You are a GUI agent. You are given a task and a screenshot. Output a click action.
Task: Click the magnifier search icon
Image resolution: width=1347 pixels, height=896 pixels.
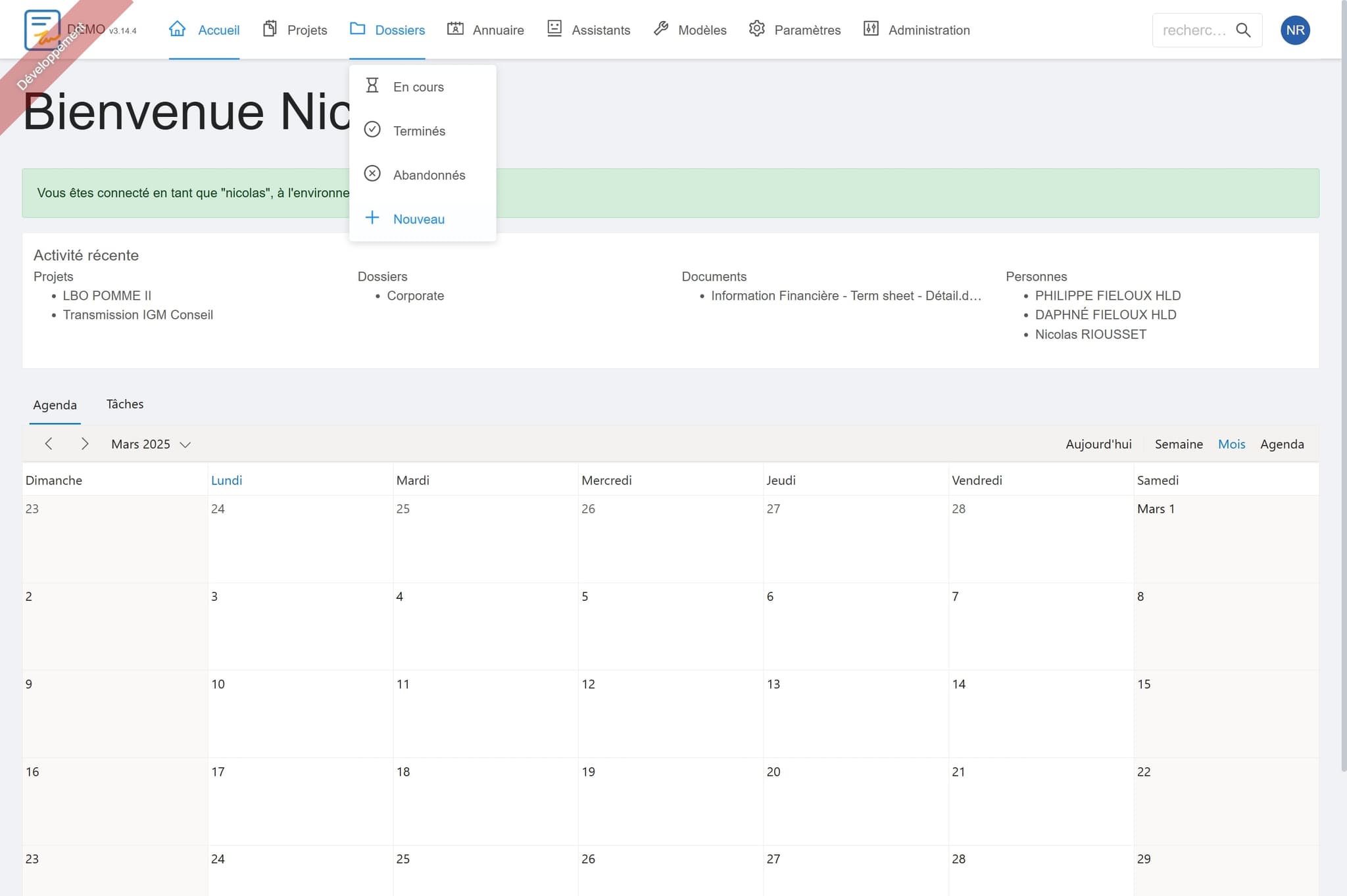click(x=1243, y=30)
